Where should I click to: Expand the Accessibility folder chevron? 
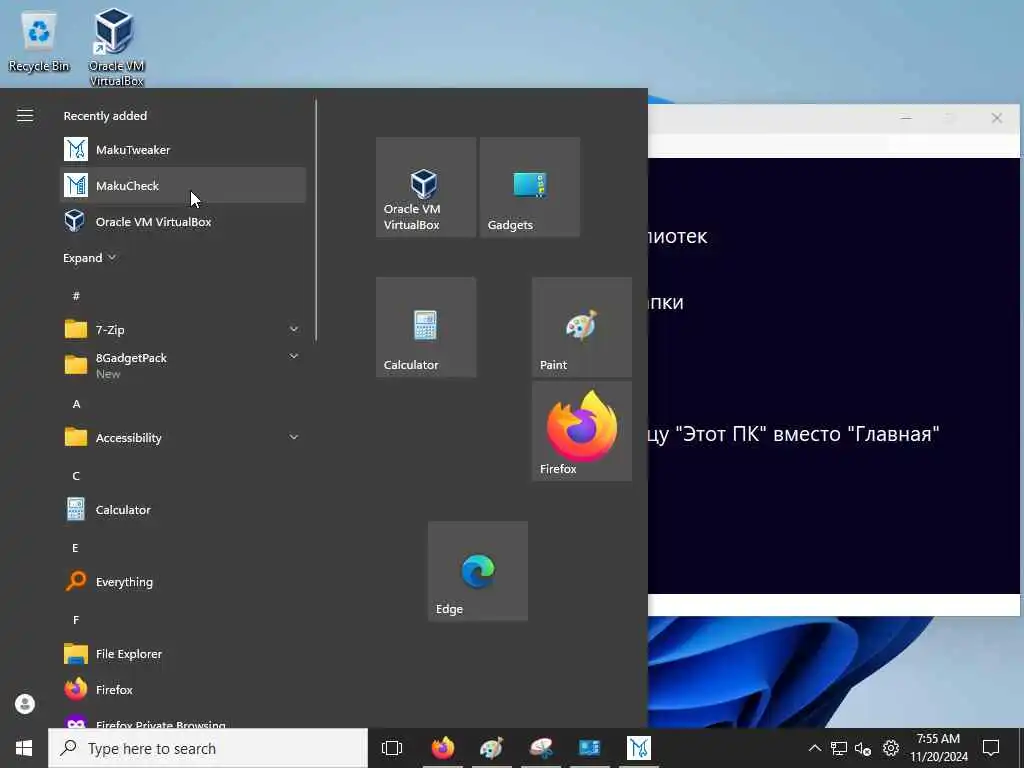tap(294, 437)
